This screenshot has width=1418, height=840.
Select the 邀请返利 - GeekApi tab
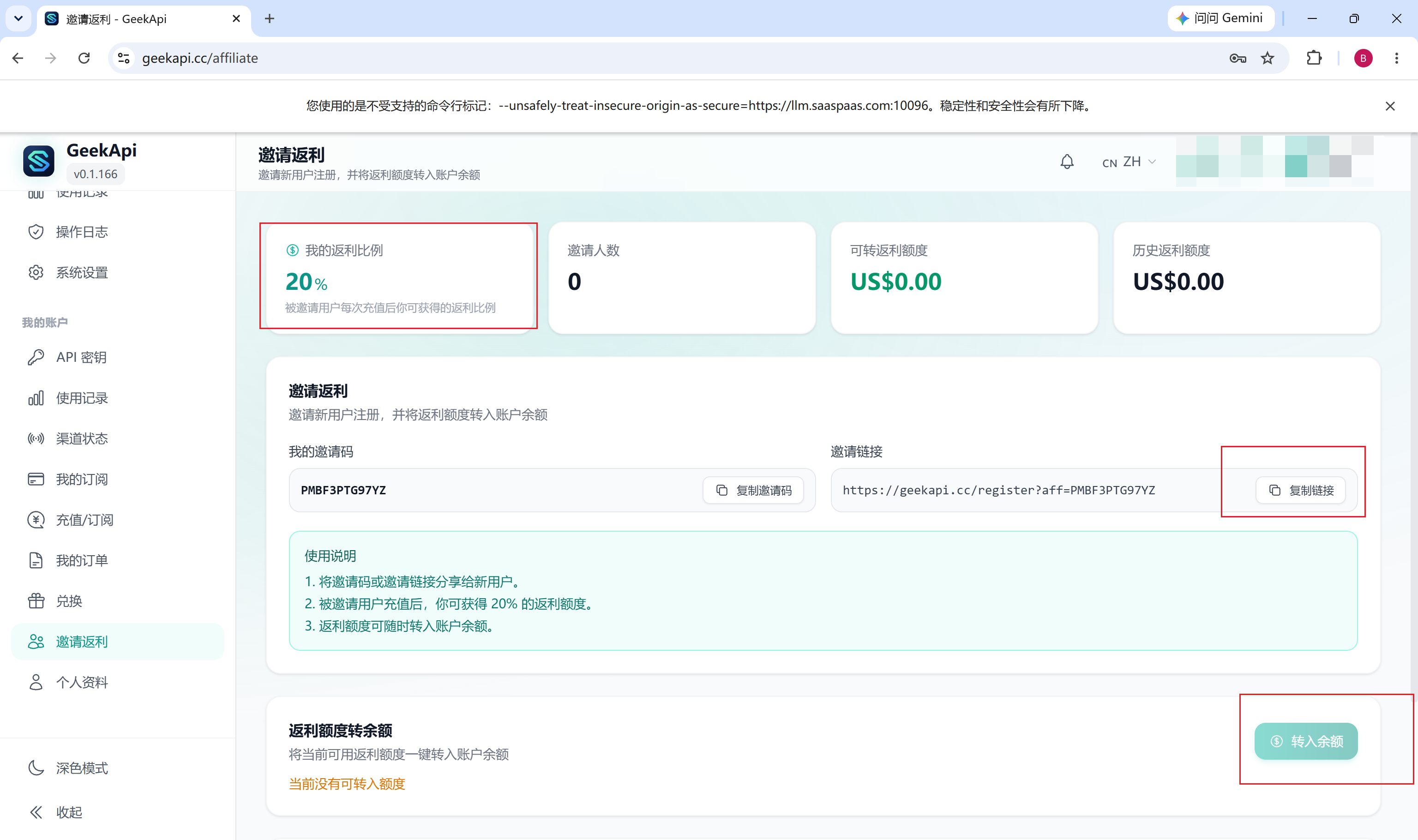(x=143, y=19)
